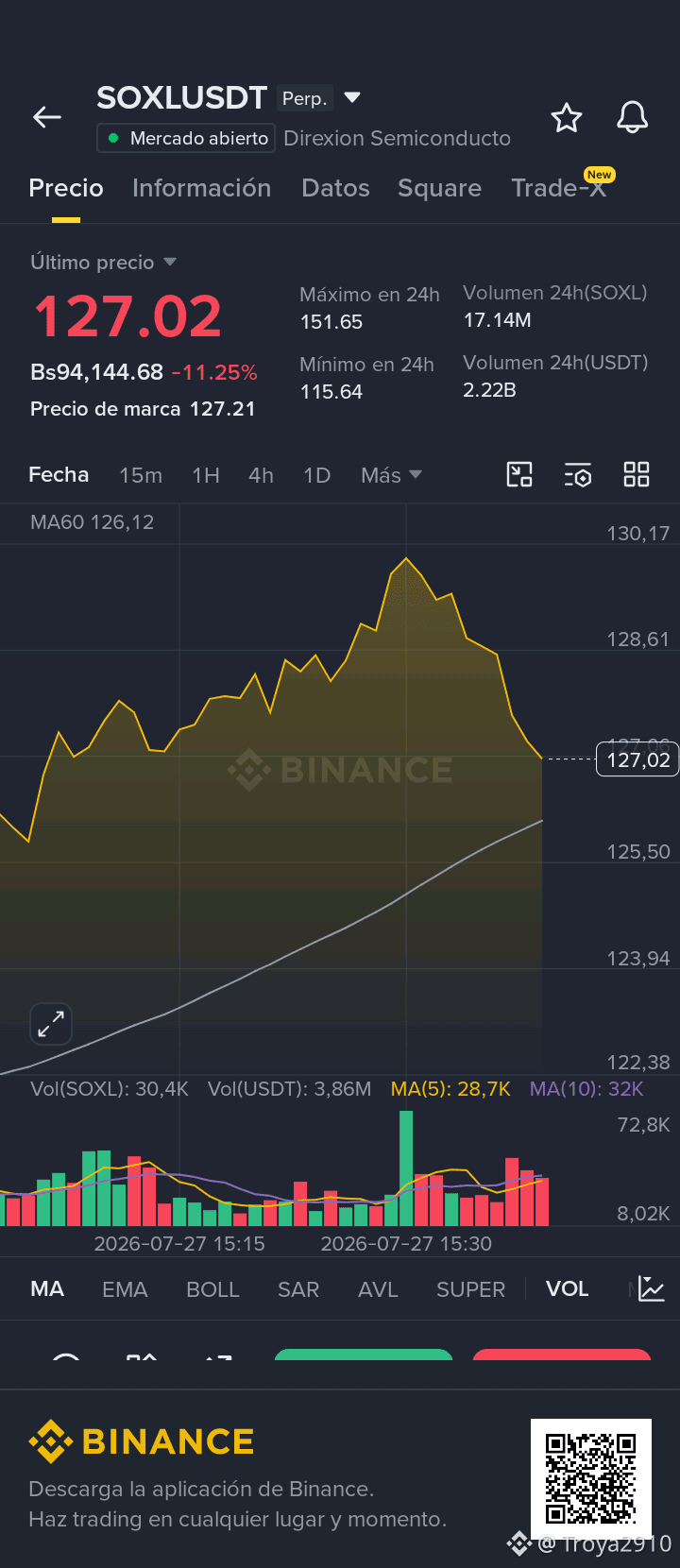Tap the red sell button
Viewport: 680px width, 1568px height.
click(x=562, y=1355)
